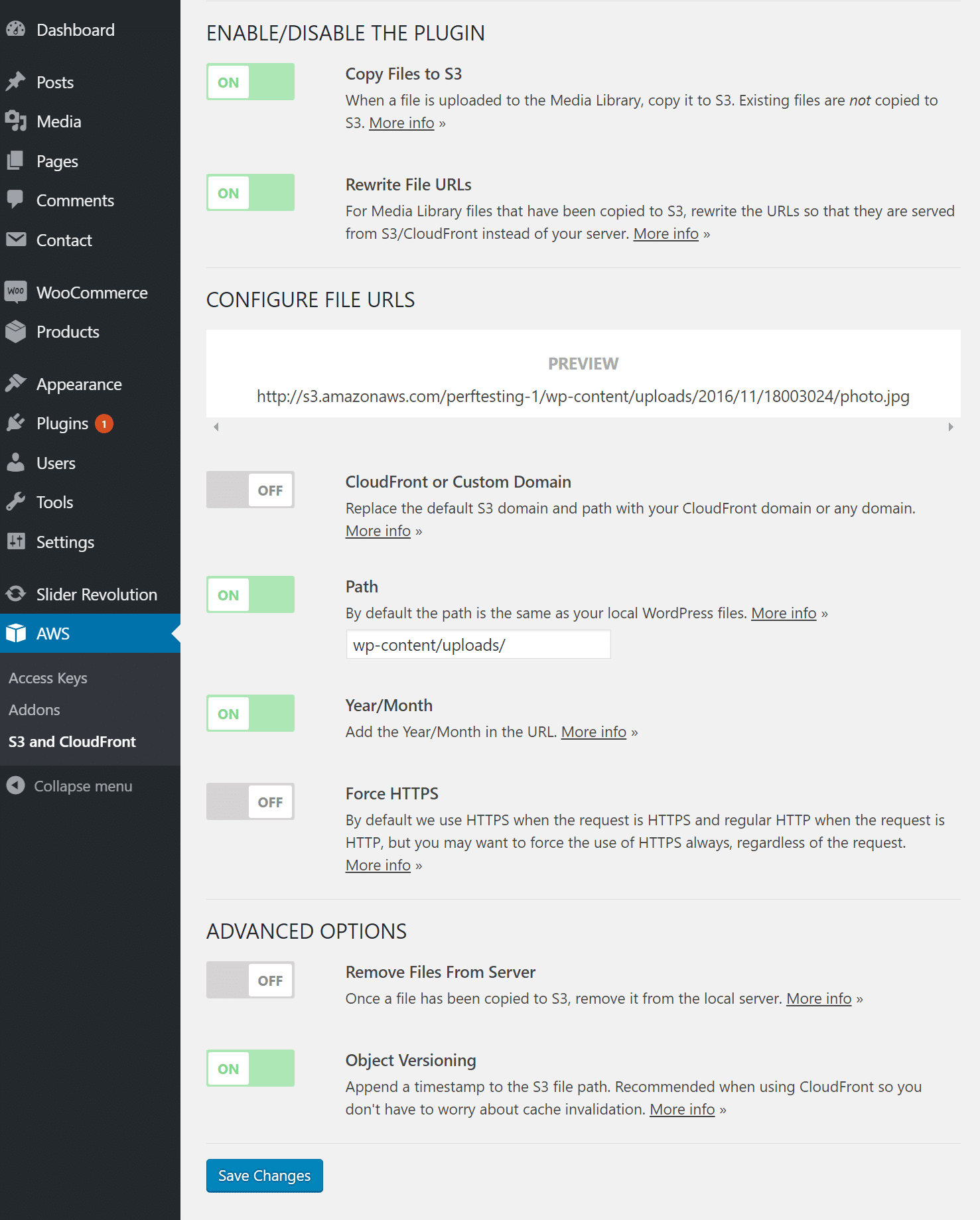Image resolution: width=980 pixels, height=1220 pixels.
Task: Open Appearance via the brush icon
Action: (17, 383)
